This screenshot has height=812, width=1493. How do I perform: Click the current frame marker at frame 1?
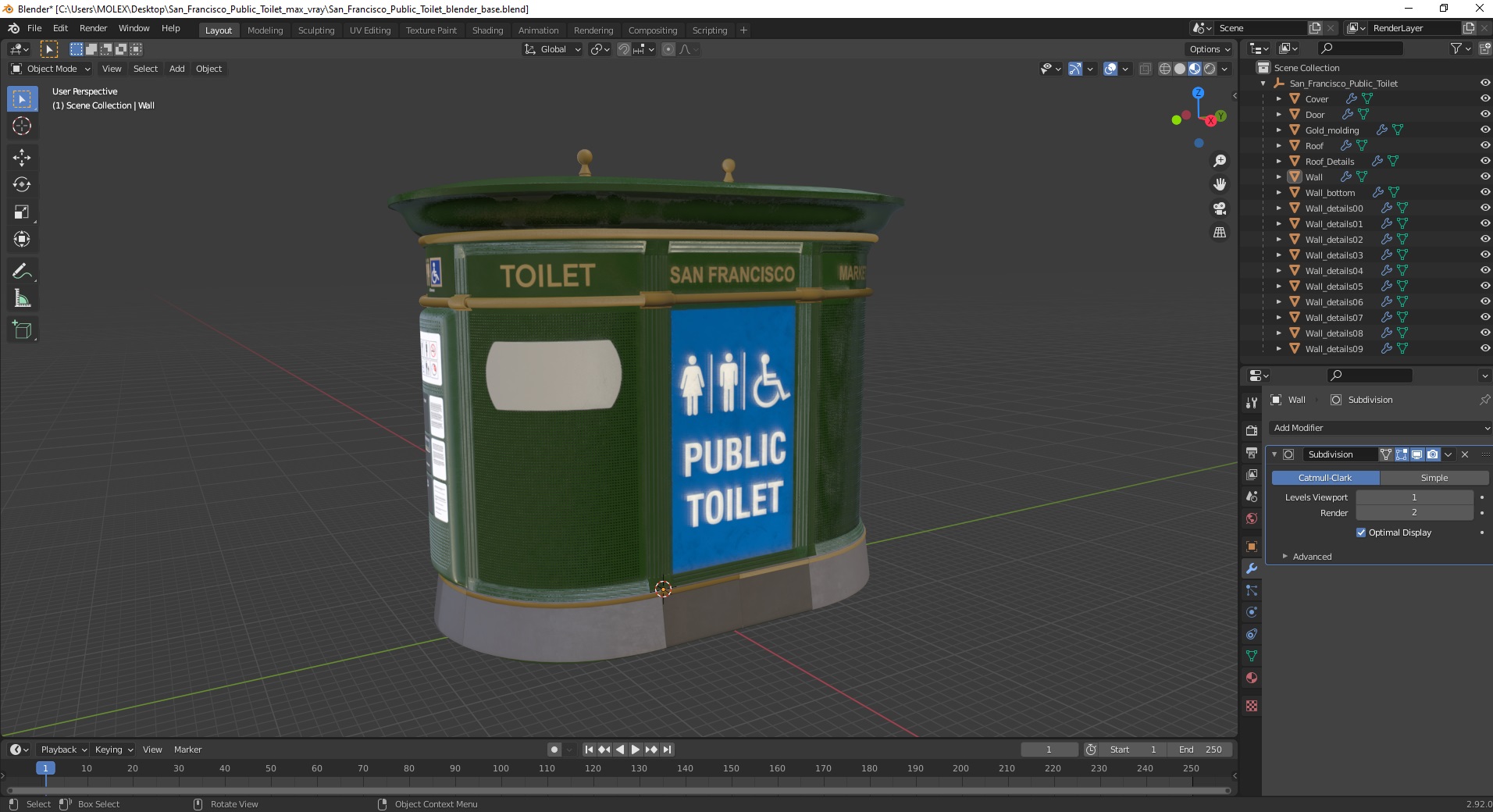coord(45,768)
